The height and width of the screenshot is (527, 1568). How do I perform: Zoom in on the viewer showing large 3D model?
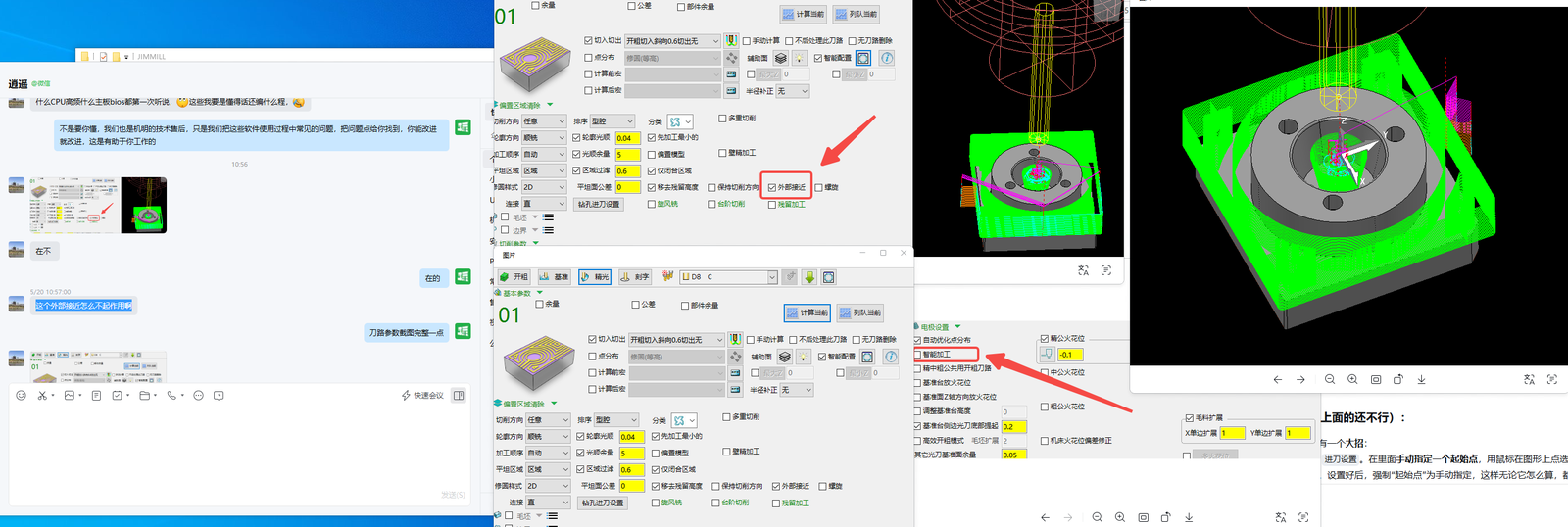1352,379
